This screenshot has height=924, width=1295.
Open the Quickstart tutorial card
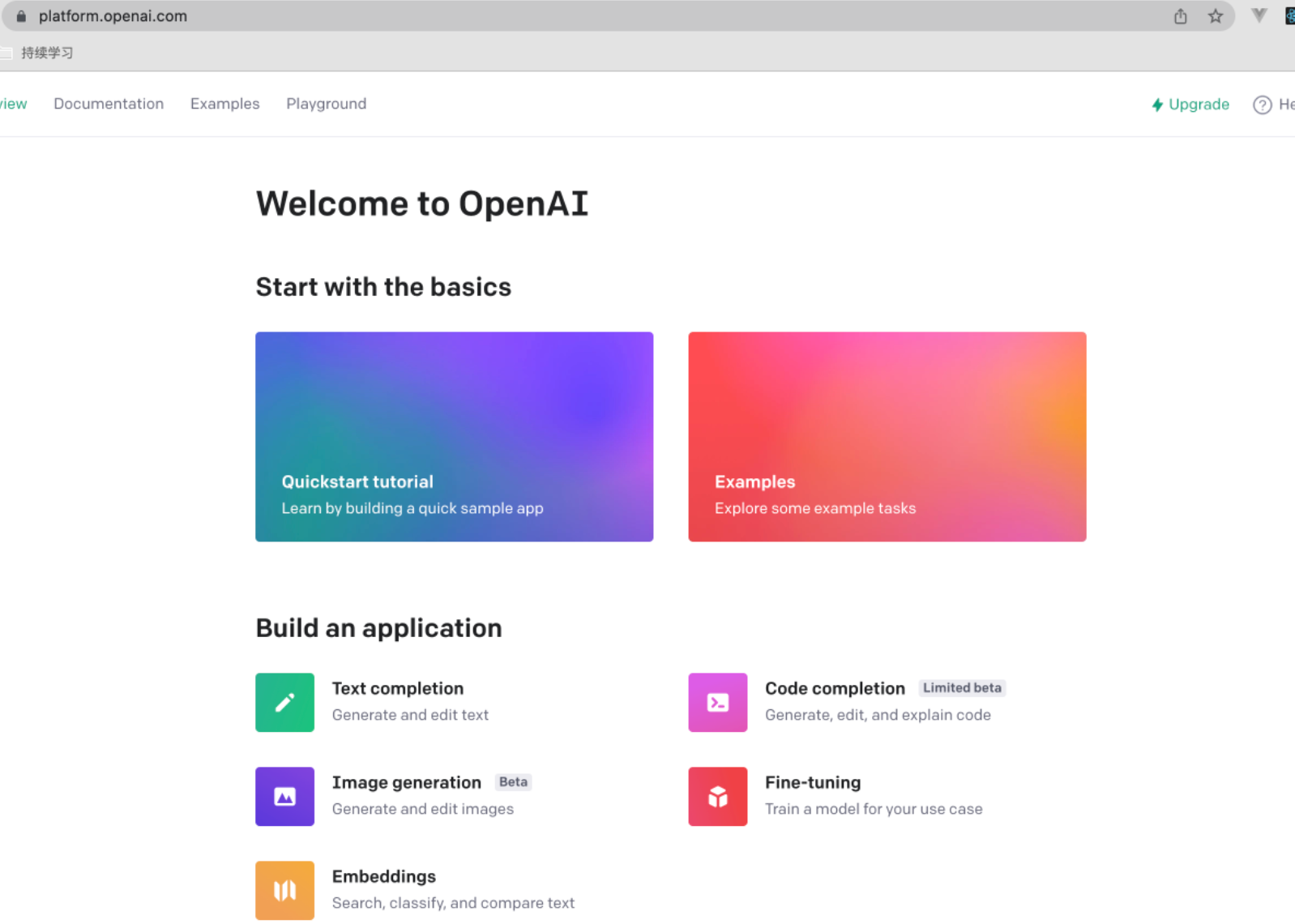click(455, 437)
